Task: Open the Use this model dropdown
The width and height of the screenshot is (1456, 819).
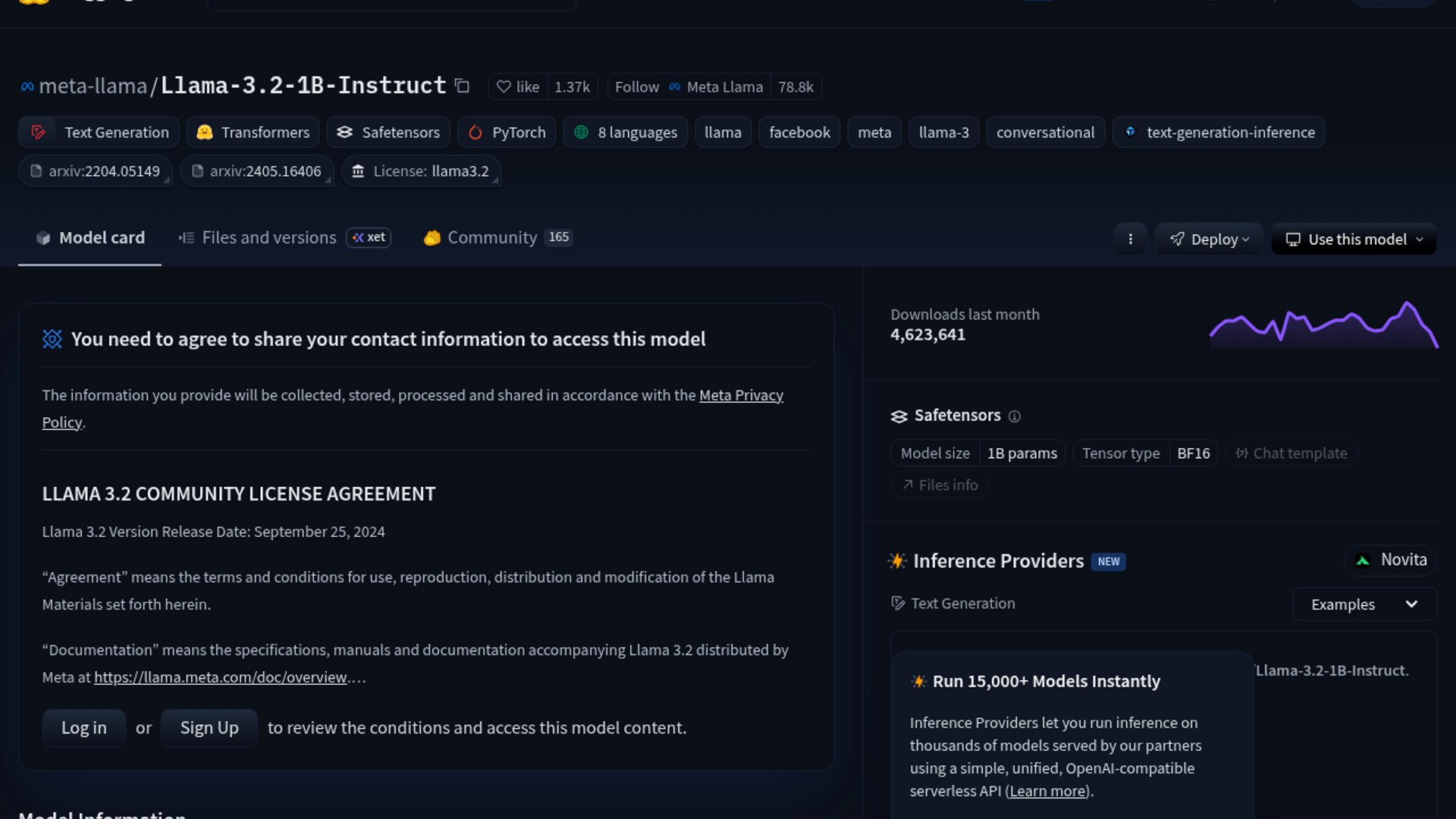Action: (1354, 240)
